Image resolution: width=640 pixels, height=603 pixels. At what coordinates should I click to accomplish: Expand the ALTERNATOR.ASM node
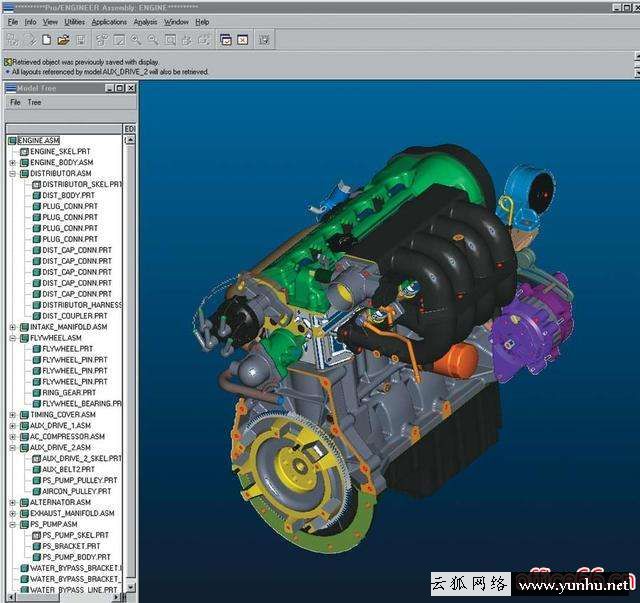tap(13, 502)
